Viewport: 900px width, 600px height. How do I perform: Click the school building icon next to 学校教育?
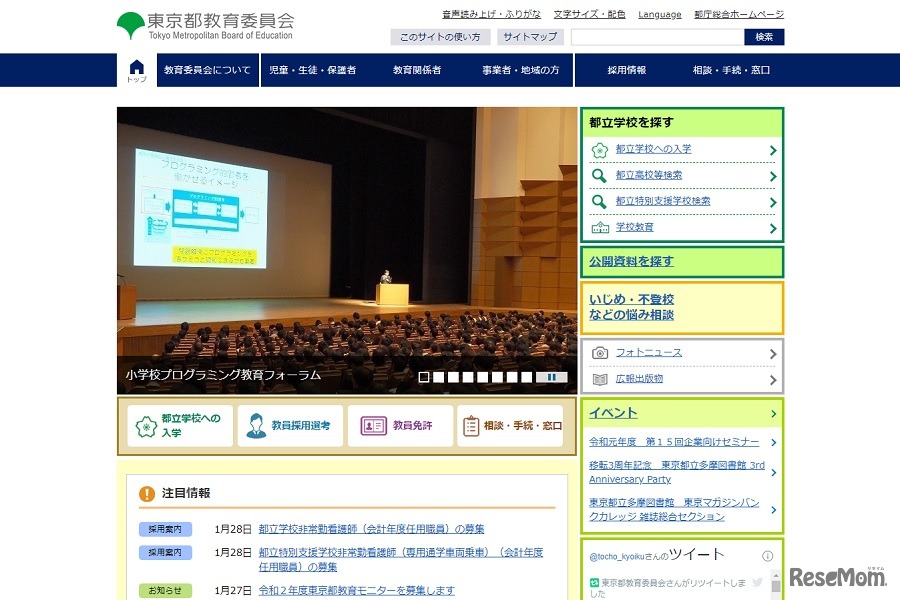[601, 227]
